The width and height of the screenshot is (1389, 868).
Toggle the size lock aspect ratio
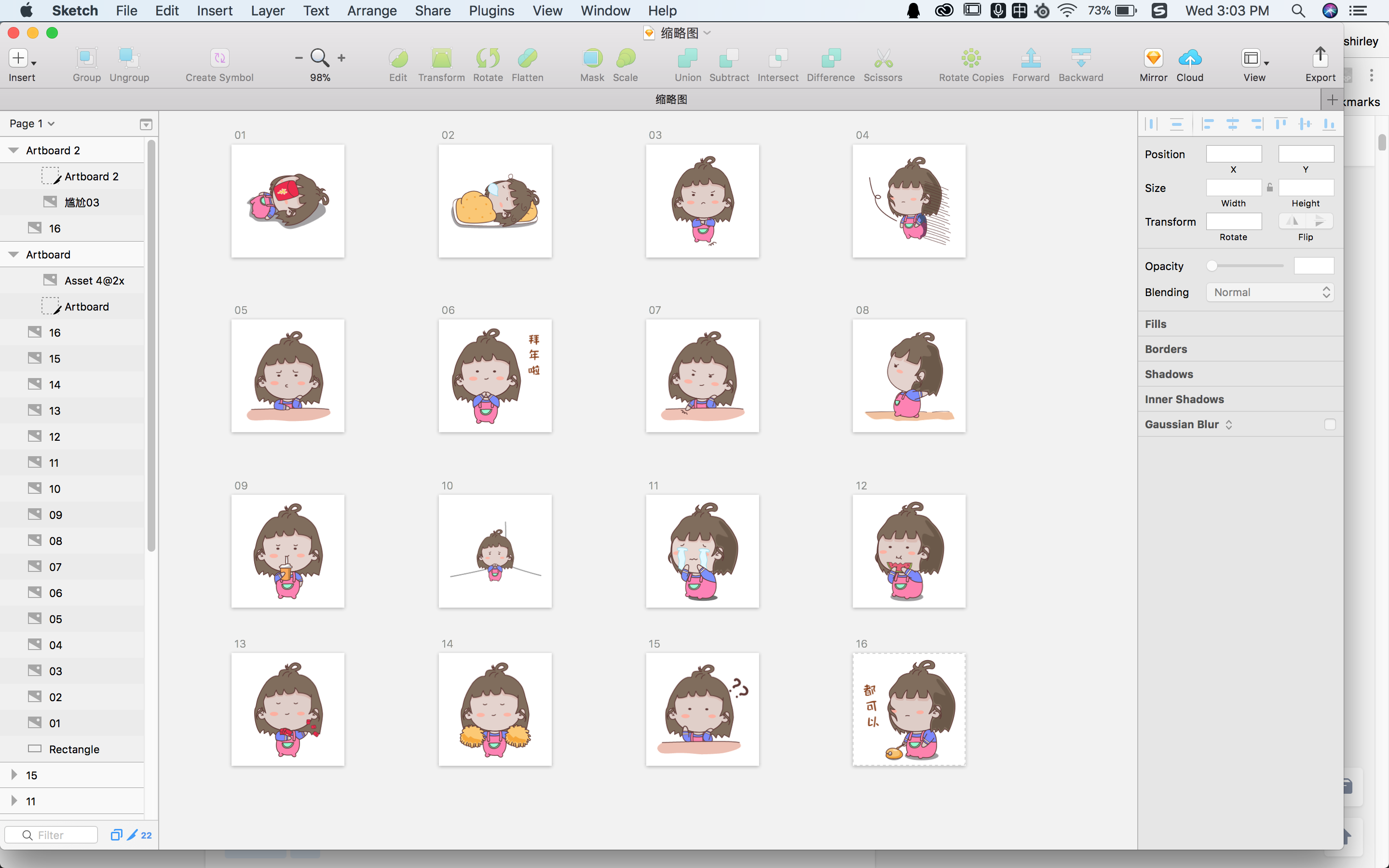(x=1269, y=188)
